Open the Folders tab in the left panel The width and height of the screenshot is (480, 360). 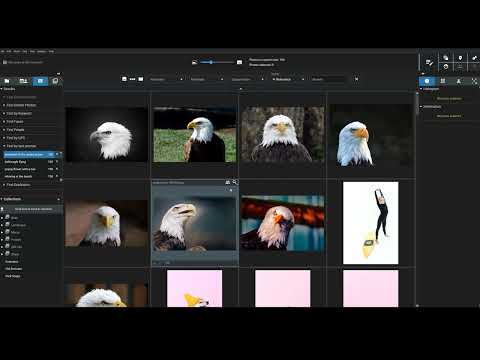pyautogui.click(x=7, y=81)
